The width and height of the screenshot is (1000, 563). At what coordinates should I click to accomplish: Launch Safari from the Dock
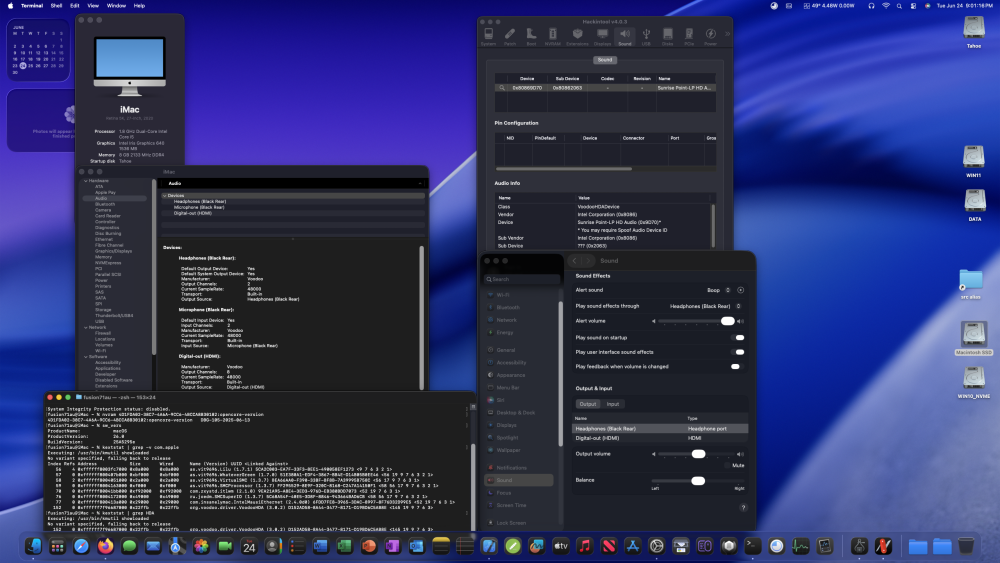click(81, 546)
